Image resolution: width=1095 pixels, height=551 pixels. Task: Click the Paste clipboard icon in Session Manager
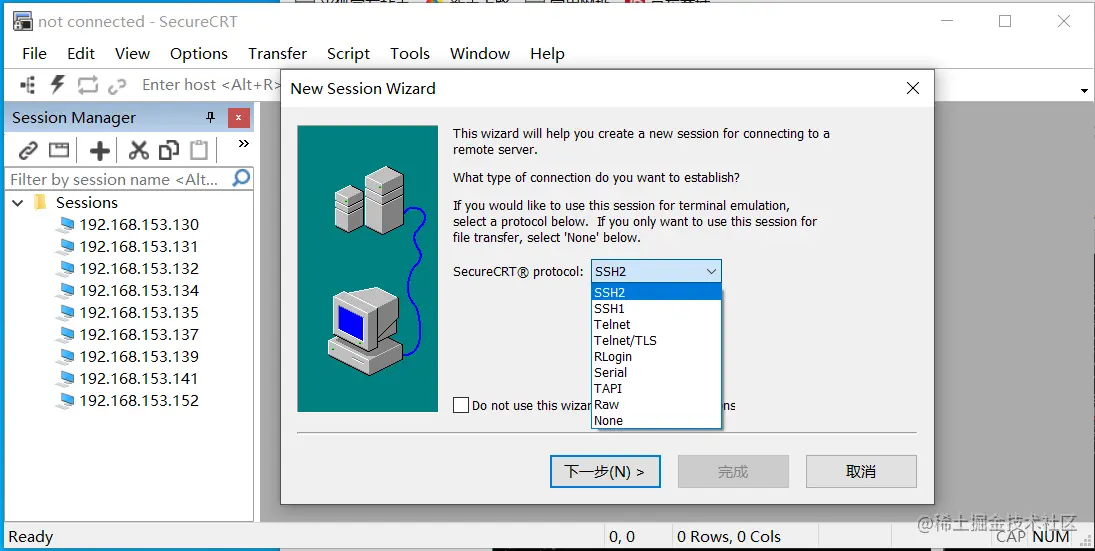[200, 150]
